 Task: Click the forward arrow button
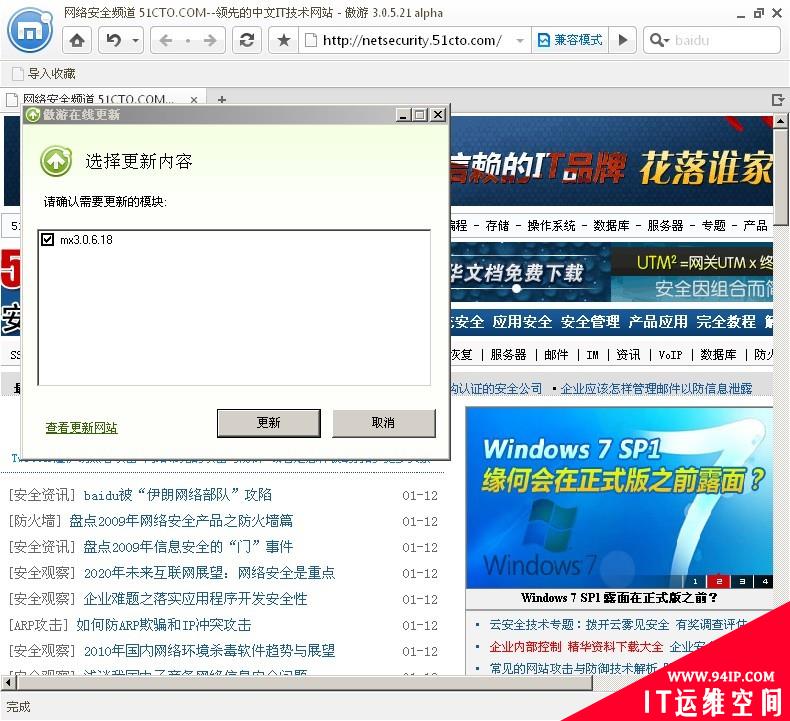[x=211, y=40]
